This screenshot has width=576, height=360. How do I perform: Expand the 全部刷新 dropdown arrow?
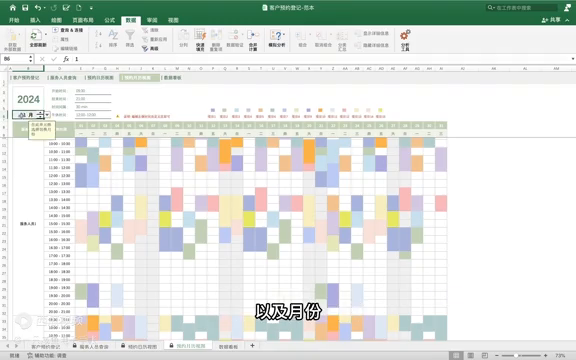46,35
